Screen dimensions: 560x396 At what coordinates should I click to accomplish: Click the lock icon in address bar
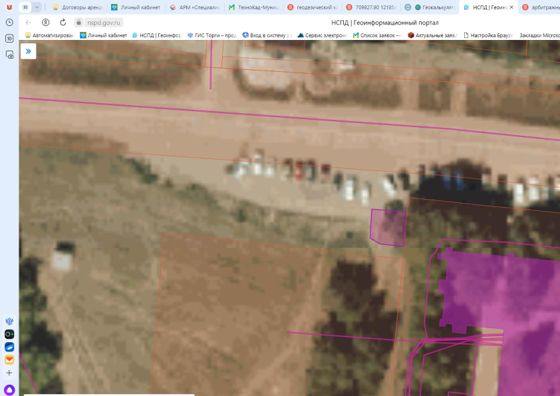79,22
